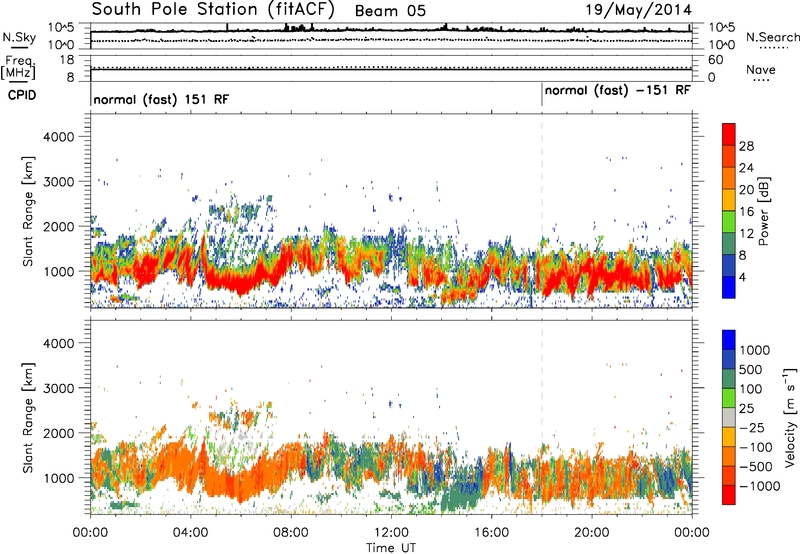The height and width of the screenshot is (554, 800).
Task: Click the 'Slant Range [km]' label of the velocity panel
Action: (28, 418)
